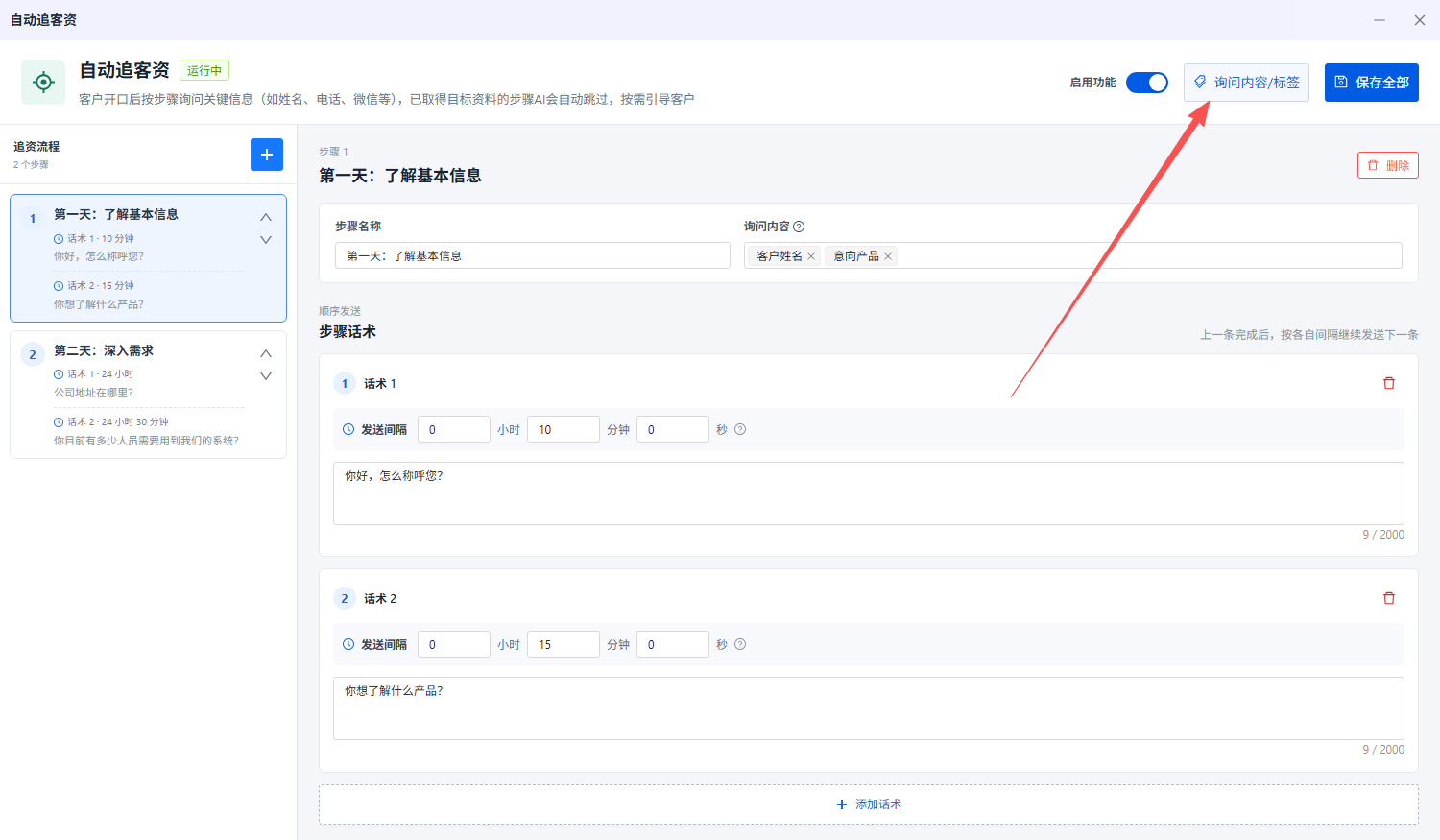This screenshot has height=840, width=1440.
Task: Move step 第一天 up with its up chevron
Action: point(266,217)
